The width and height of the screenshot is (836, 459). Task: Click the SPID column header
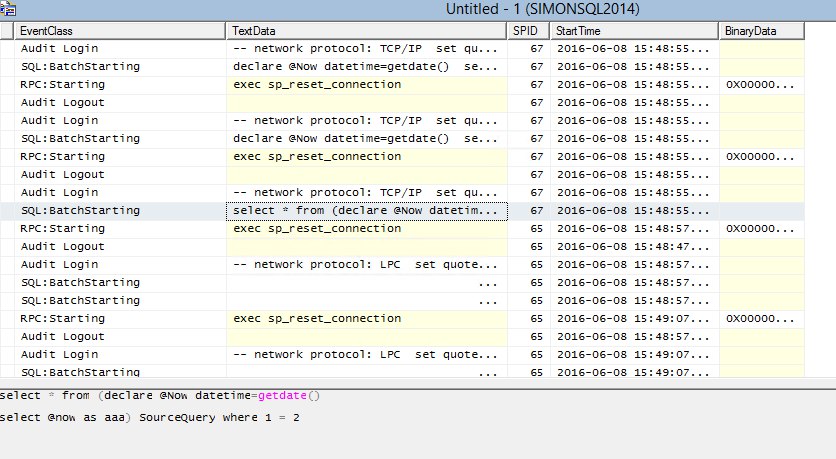tap(528, 31)
